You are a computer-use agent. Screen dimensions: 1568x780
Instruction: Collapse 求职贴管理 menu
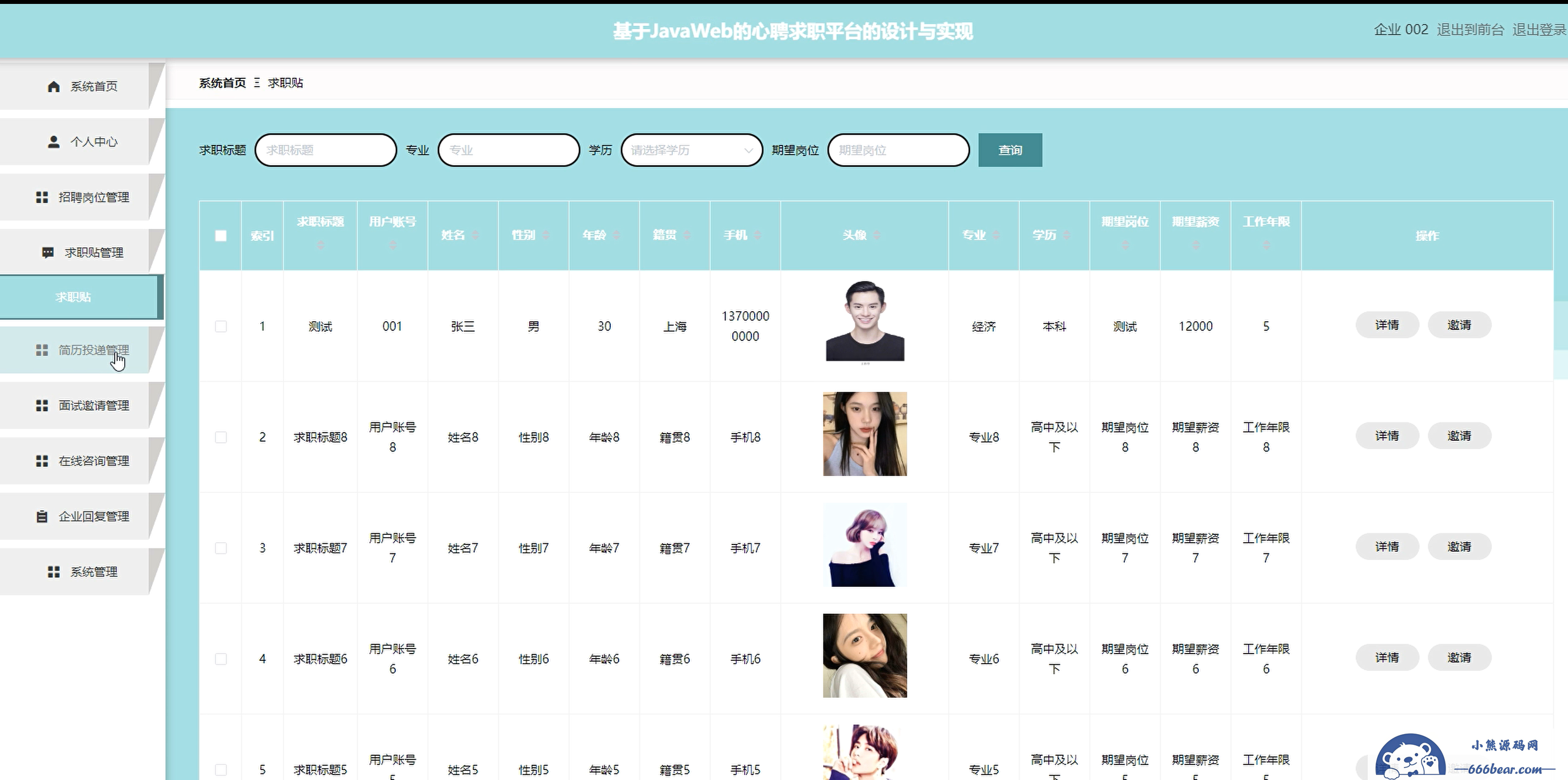(82, 253)
